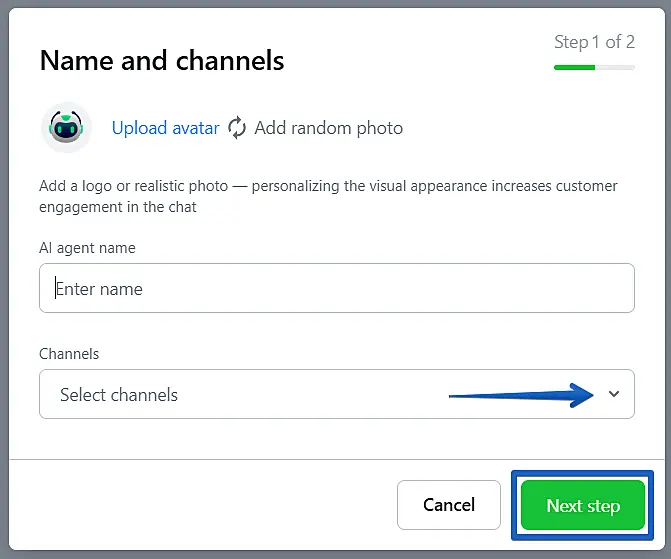Click the AI agent name label
This screenshot has width=671, height=559.
tap(87, 247)
